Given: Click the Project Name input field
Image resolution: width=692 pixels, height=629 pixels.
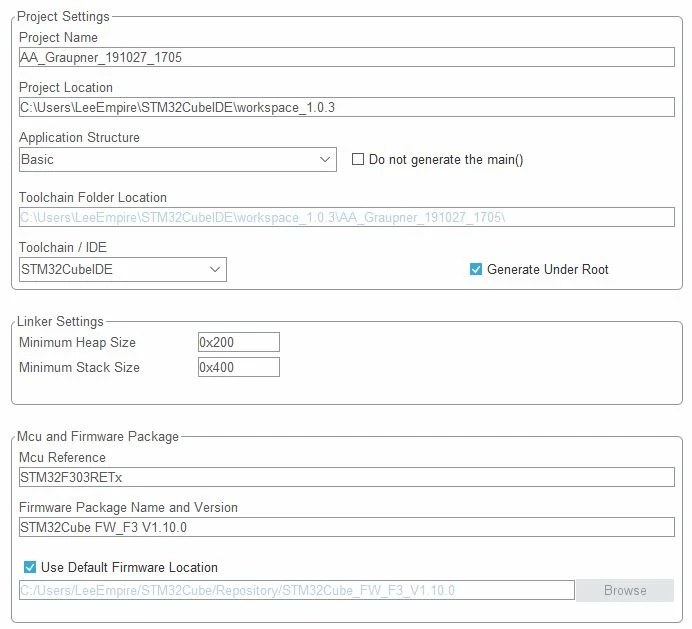Looking at the screenshot, I should (x=346, y=57).
